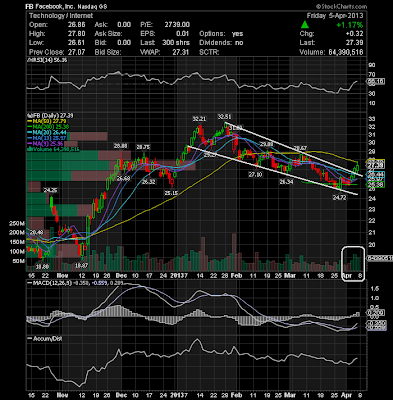Click the 'FB (Daily) 27.39' price legend
Image resolution: width=393 pixels, height=400 pixels.
[50, 116]
